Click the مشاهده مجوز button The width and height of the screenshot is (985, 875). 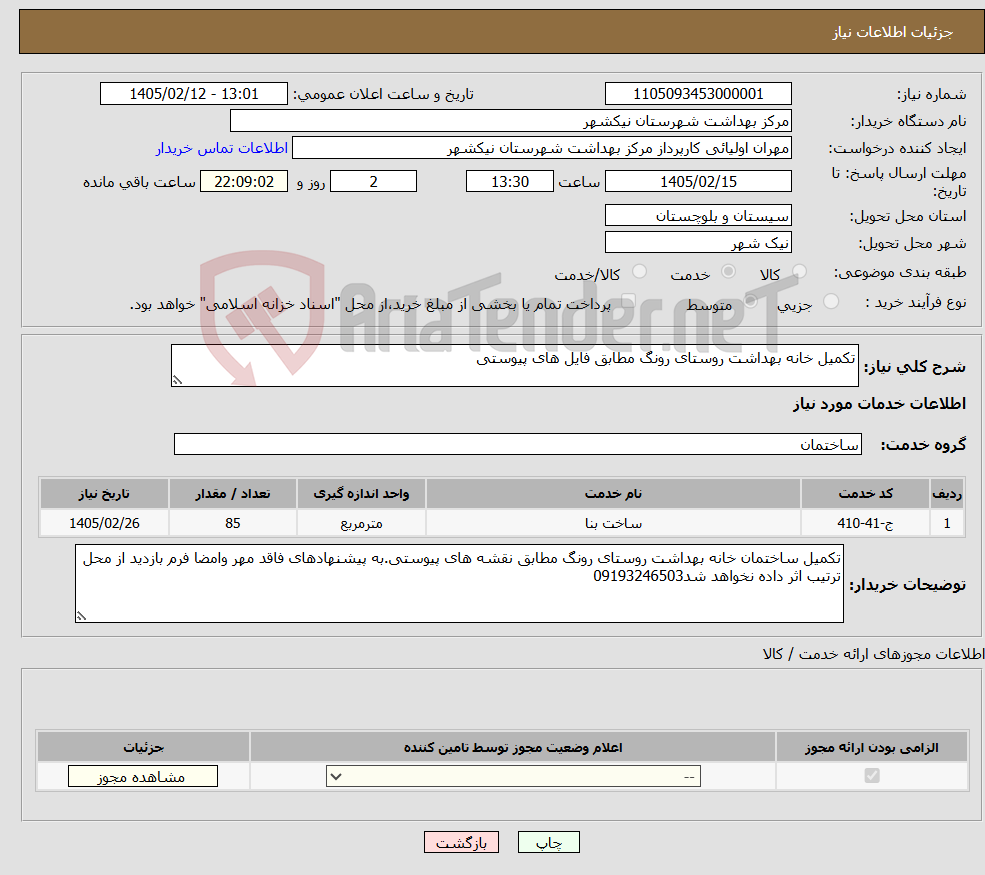(143, 776)
